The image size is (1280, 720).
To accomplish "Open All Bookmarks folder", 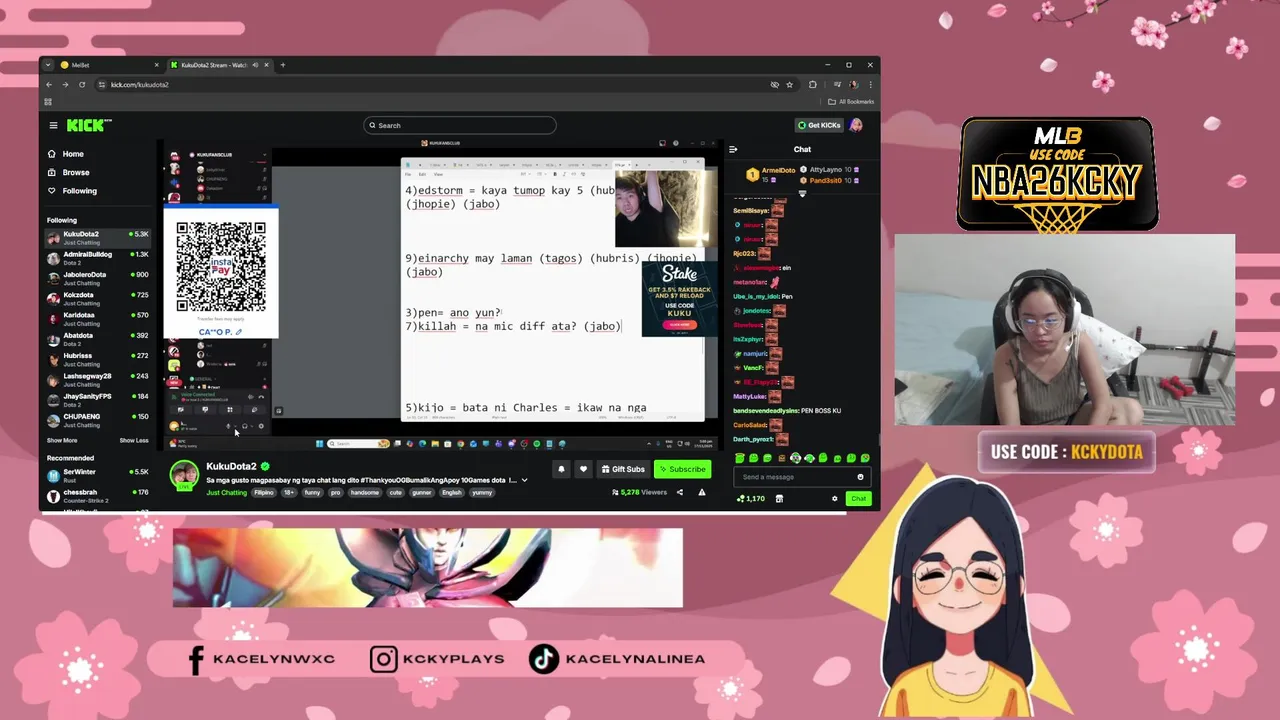I will click(852, 101).
